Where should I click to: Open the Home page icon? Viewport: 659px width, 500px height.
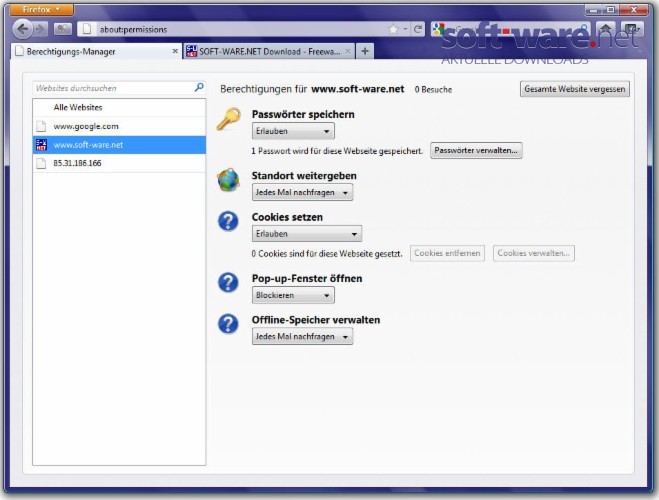click(606, 29)
